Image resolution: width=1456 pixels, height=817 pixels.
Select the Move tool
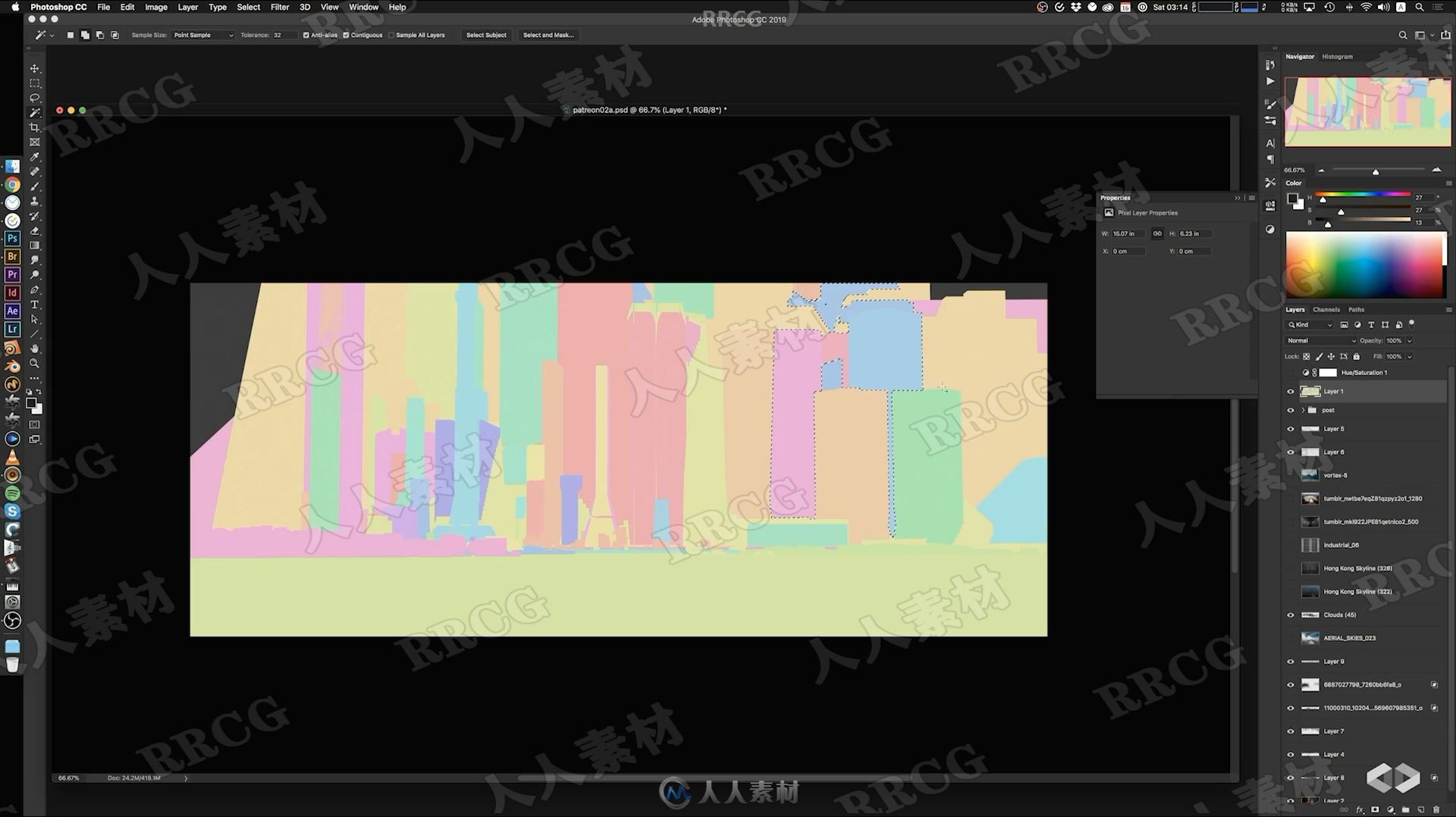35,68
